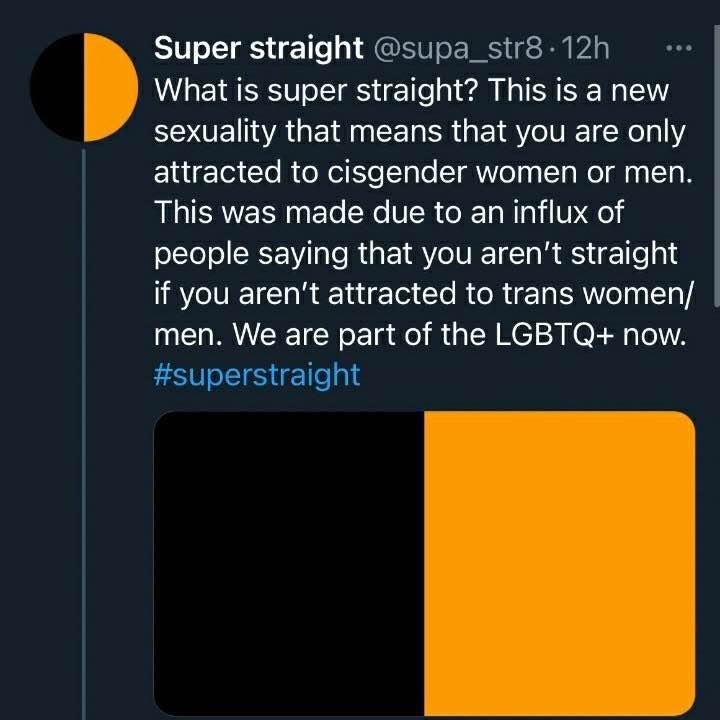Screen dimensions: 720x720
Task: Follow the #superstraight hashtag
Action: tap(257, 375)
